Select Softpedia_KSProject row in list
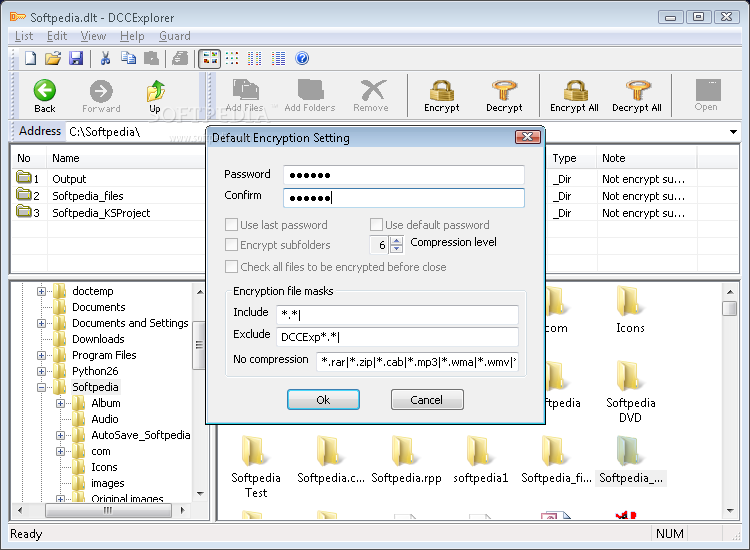 (x=101, y=213)
